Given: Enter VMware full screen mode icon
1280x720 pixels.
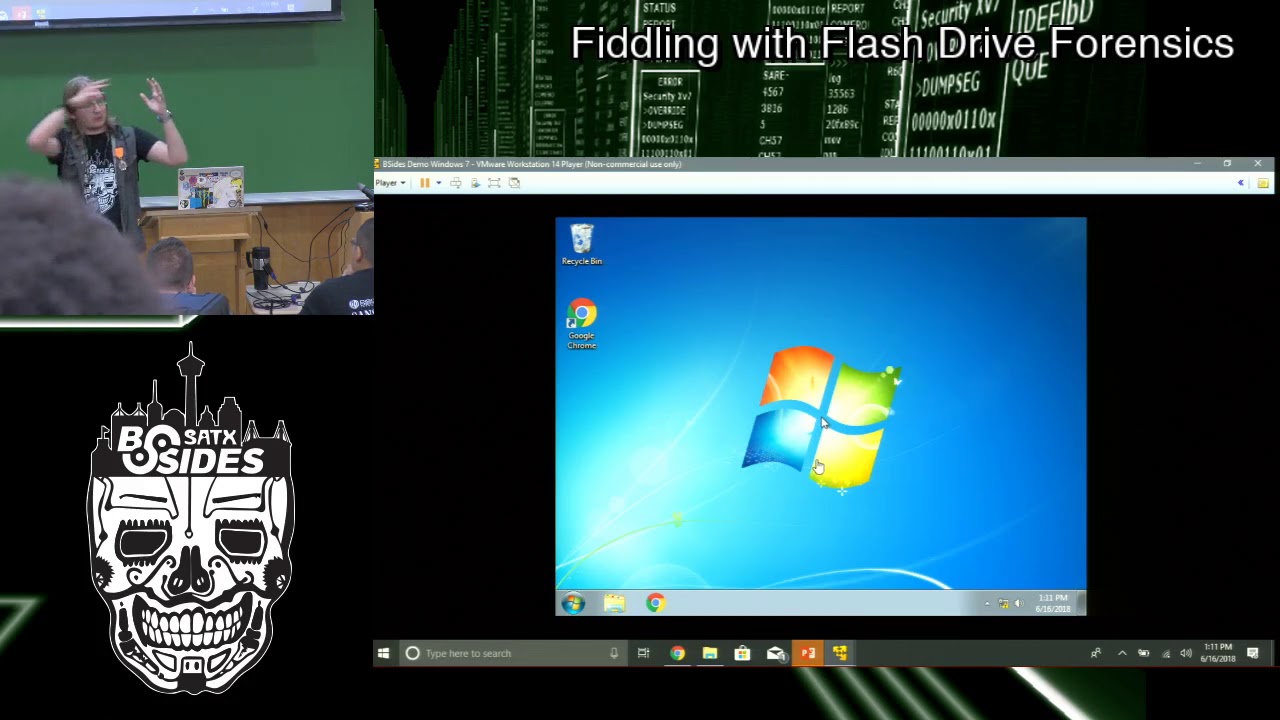Looking at the screenshot, I should (494, 183).
